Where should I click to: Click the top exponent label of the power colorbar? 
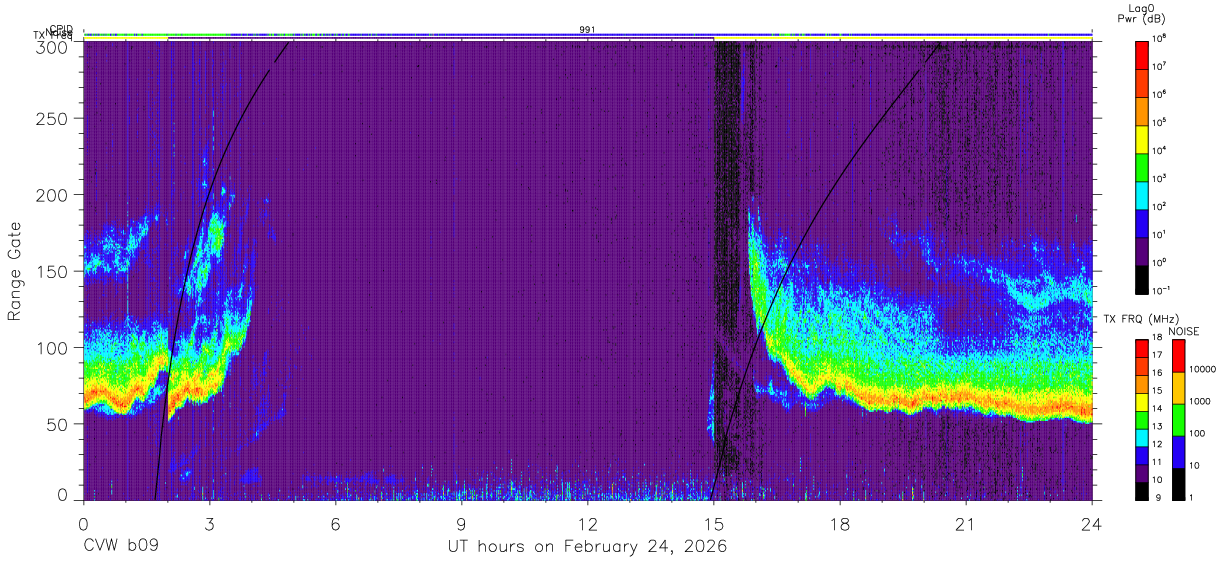pyautogui.click(x=1160, y=38)
